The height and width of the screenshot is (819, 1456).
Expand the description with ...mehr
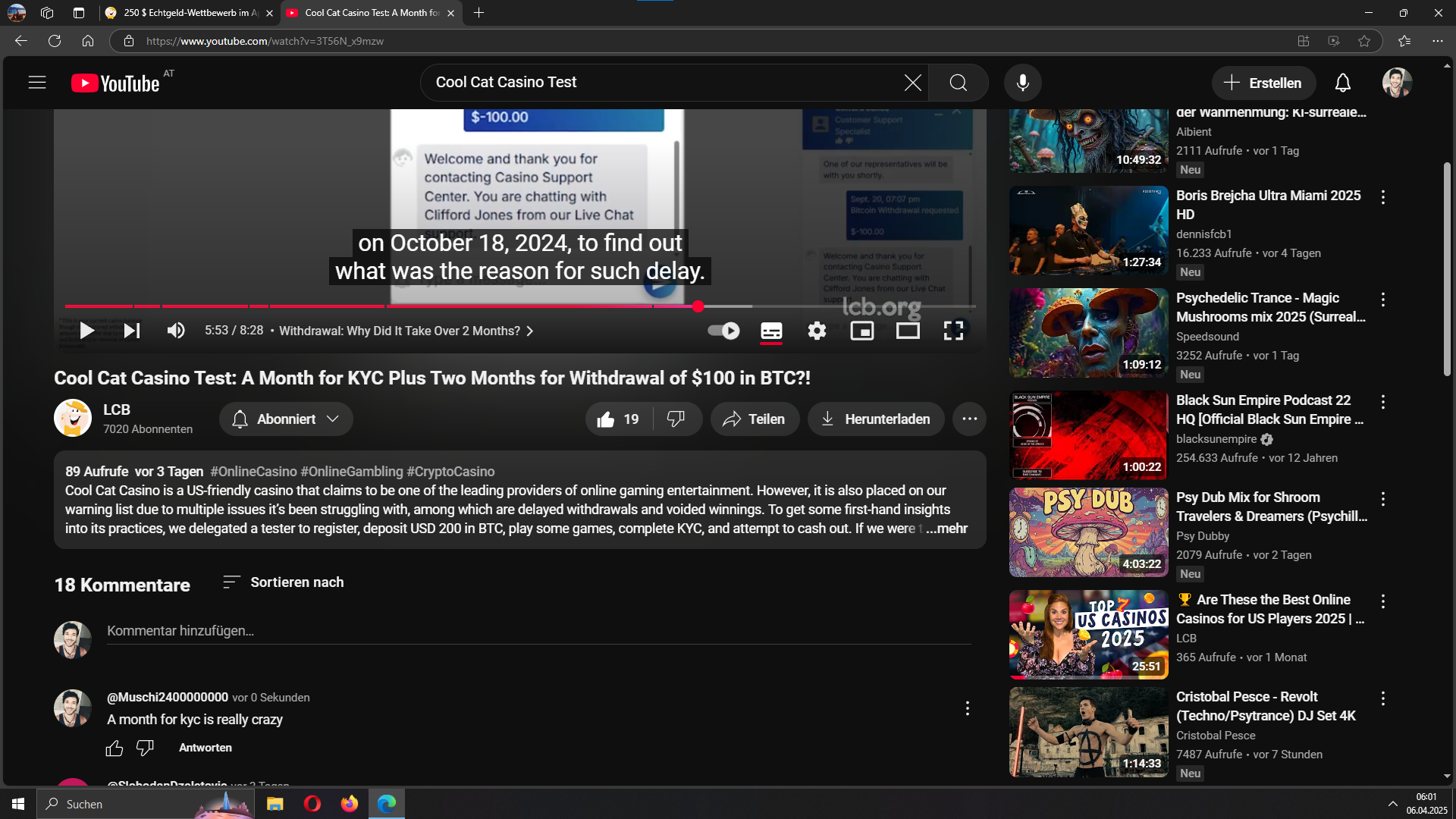[x=946, y=529]
